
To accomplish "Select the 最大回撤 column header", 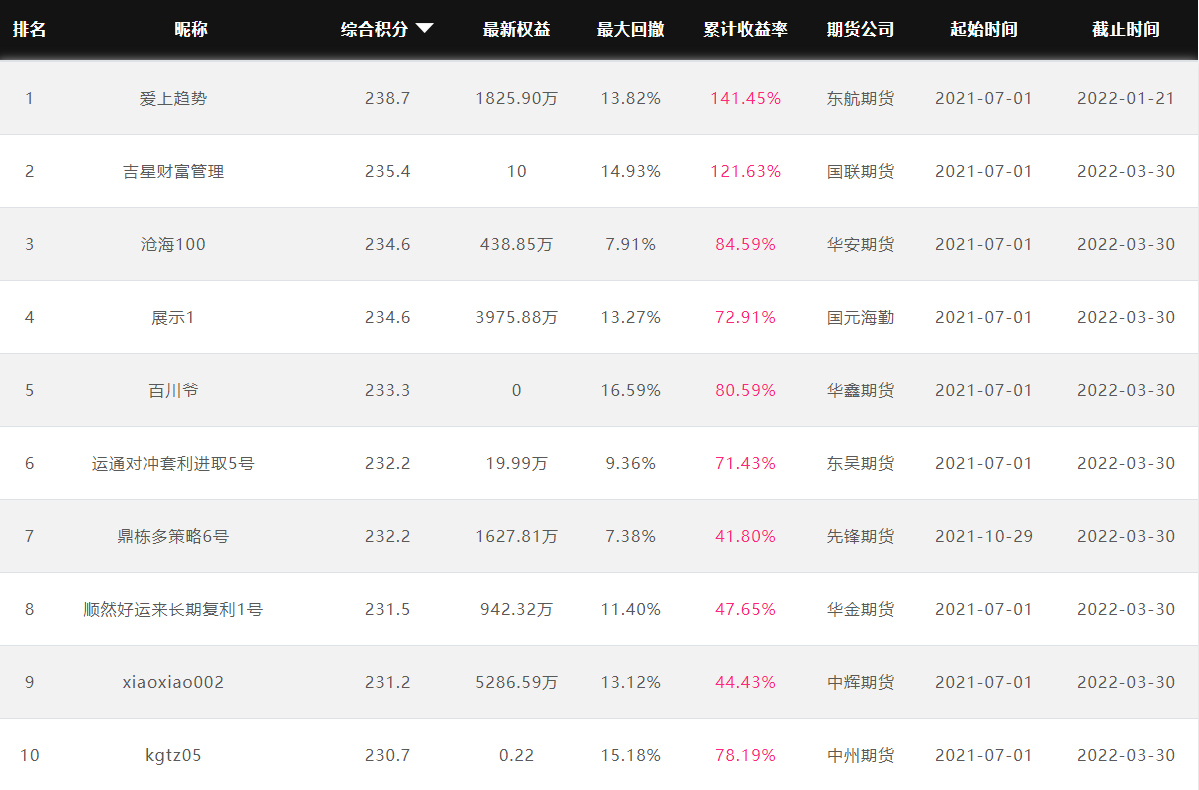I will pyautogui.click(x=630, y=29).
